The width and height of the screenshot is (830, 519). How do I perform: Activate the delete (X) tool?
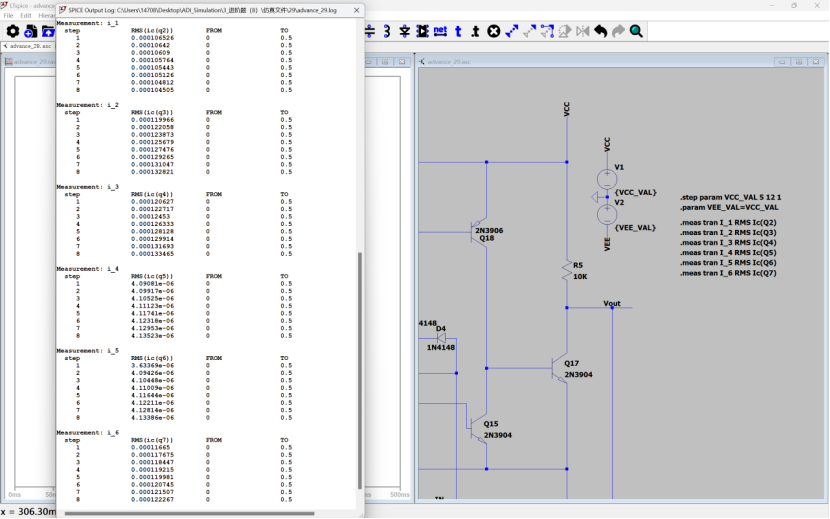pyautogui.click(x=493, y=31)
